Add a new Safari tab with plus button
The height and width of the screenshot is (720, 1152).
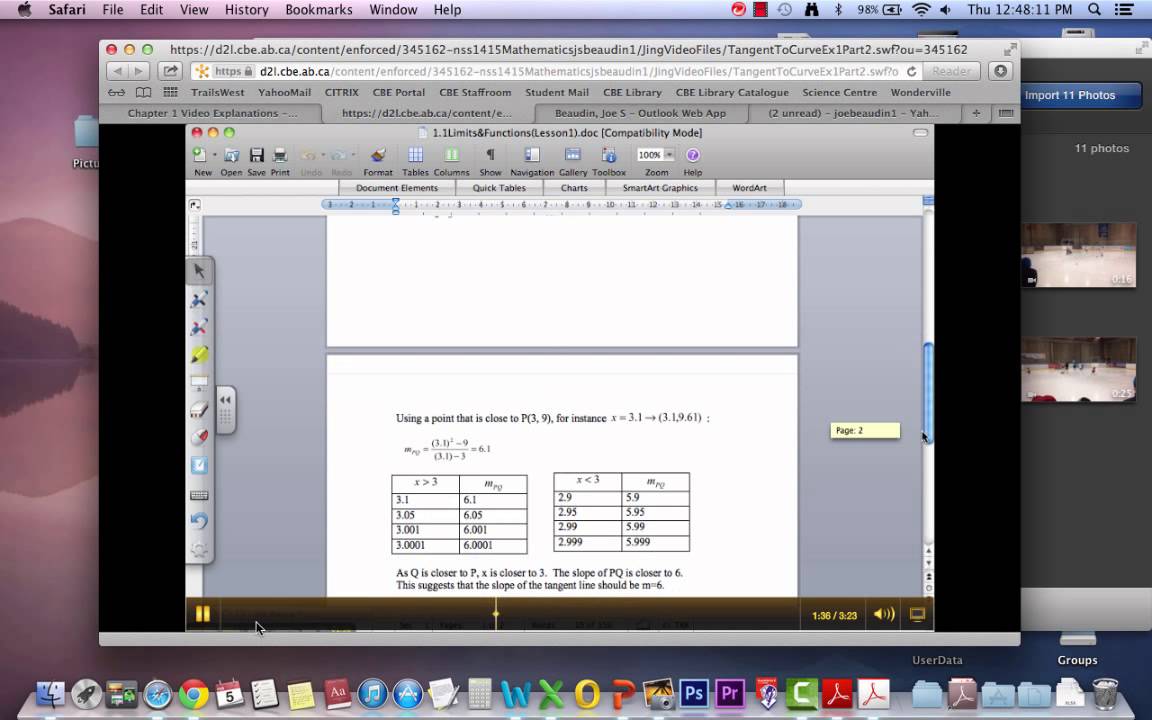(976, 113)
